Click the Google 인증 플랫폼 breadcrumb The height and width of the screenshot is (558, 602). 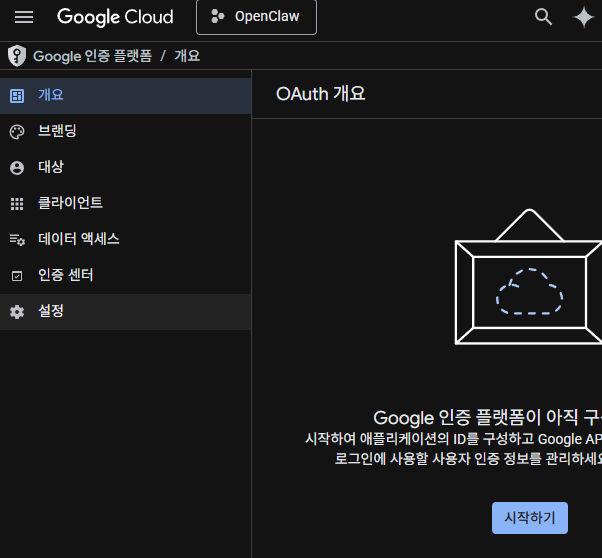93,56
